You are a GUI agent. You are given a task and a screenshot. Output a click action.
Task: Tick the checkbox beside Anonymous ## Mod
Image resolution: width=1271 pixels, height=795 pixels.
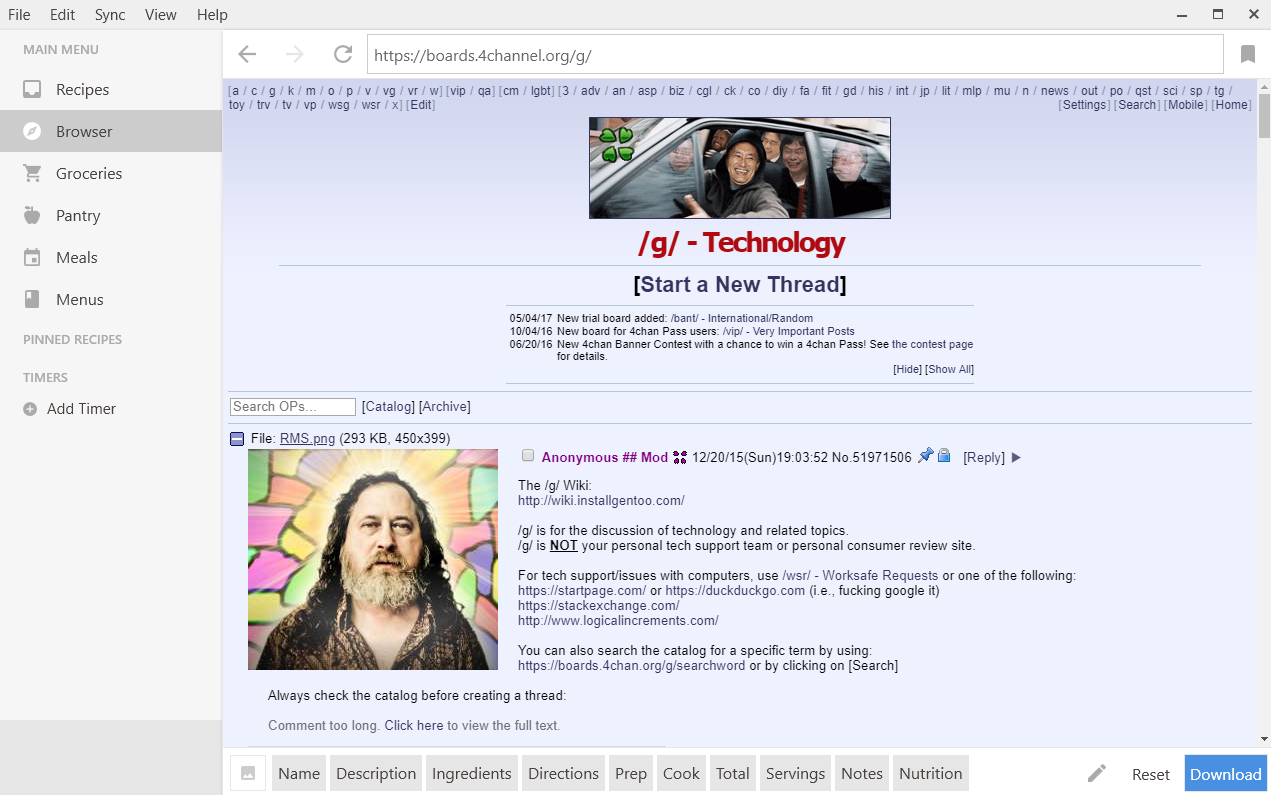[528, 456]
